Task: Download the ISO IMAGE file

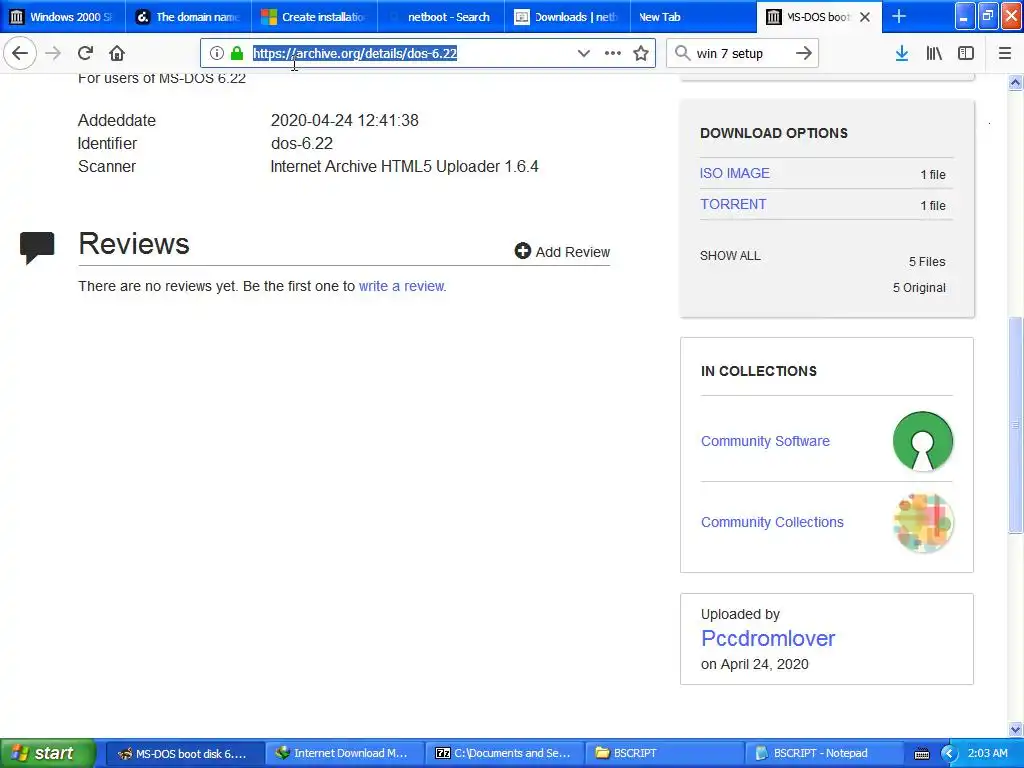Action: (x=734, y=173)
